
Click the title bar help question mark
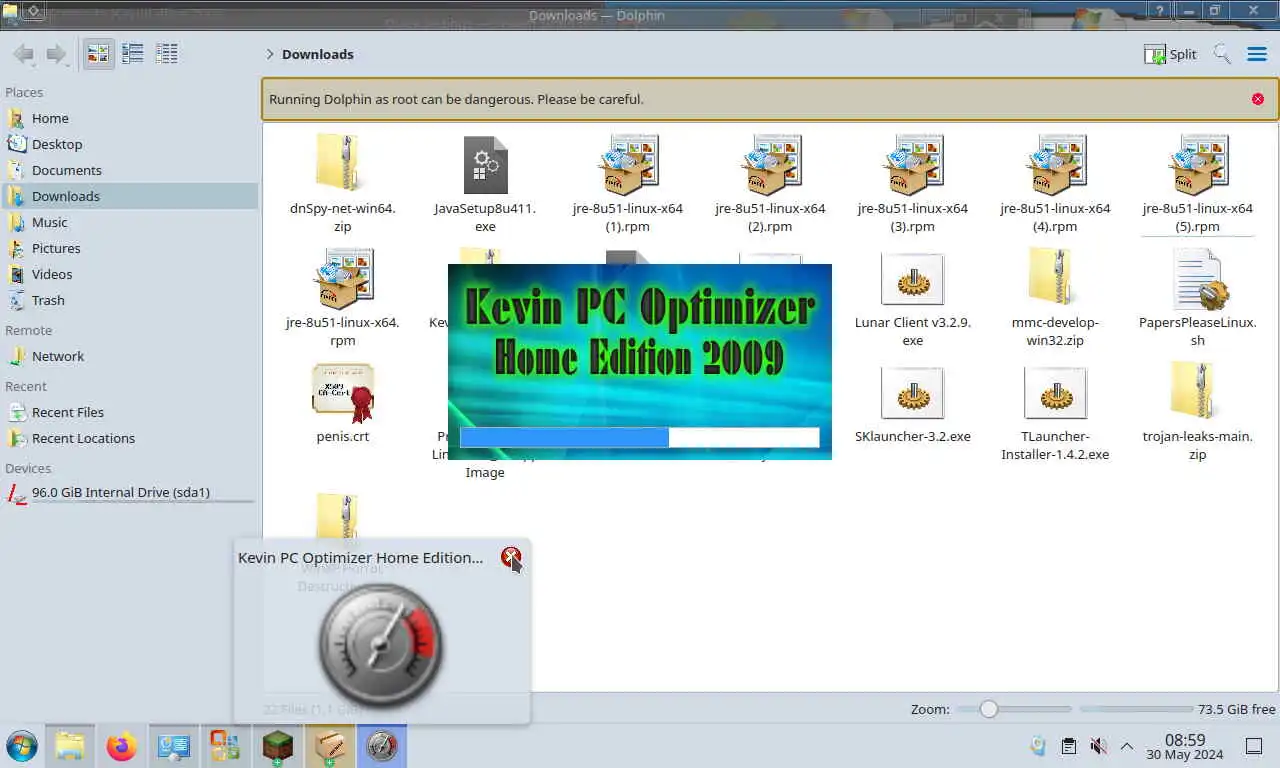(x=1160, y=10)
